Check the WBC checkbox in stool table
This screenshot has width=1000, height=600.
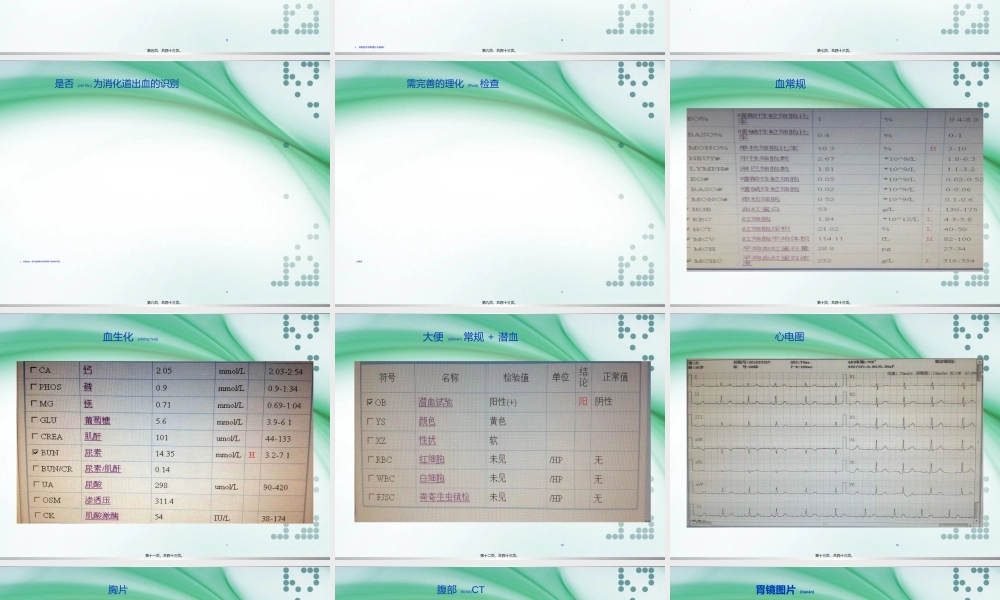(x=370, y=479)
